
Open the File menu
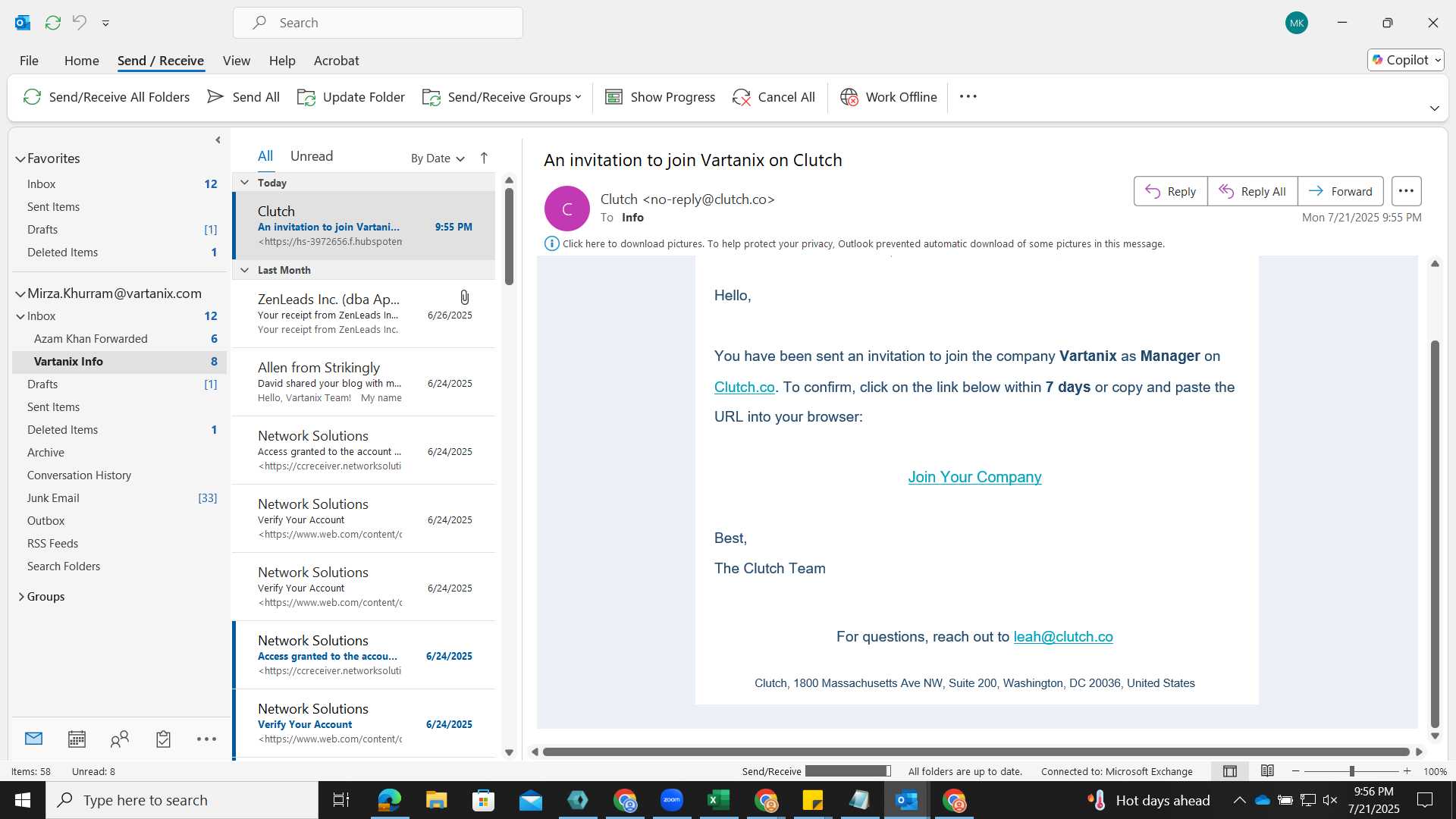coord(29,60)
